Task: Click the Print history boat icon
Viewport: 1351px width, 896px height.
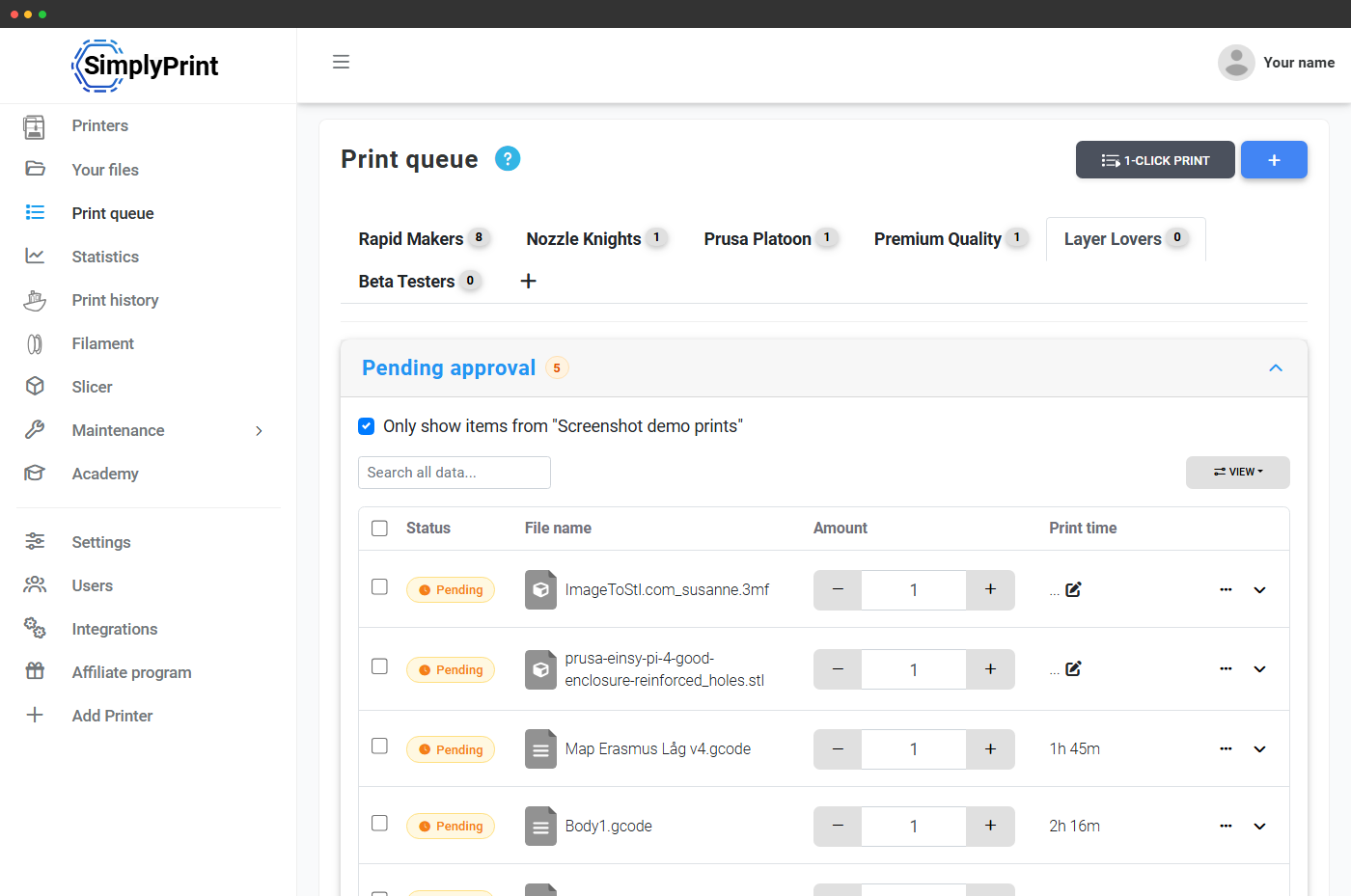Action: coord(35,300)
